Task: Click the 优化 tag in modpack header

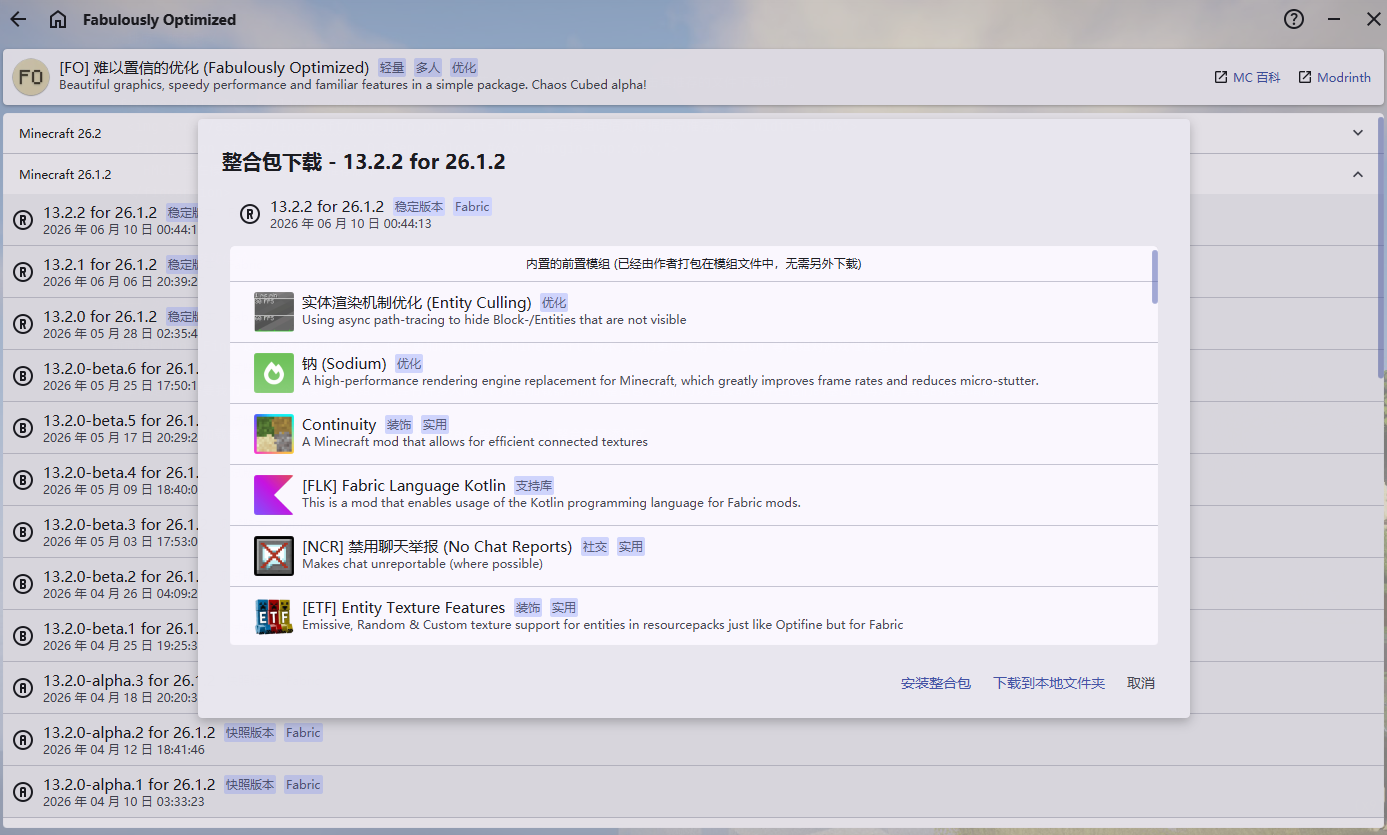Action: (464, 68)
